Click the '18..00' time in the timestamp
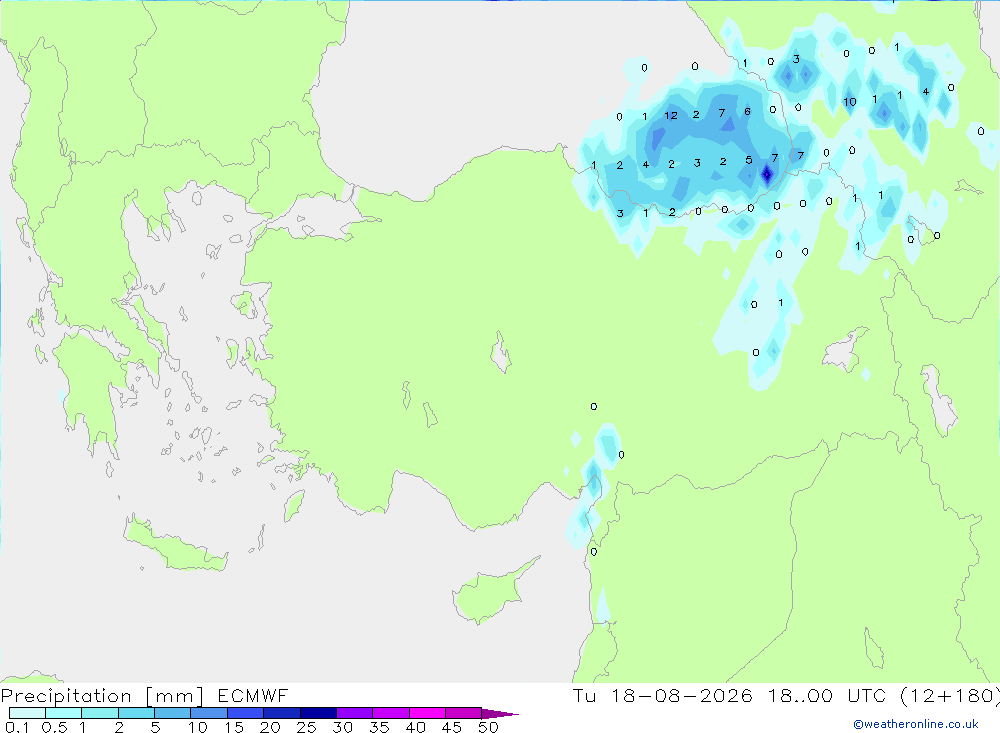The height and width of the screenshot is (733, 1000). coord(800,695)
